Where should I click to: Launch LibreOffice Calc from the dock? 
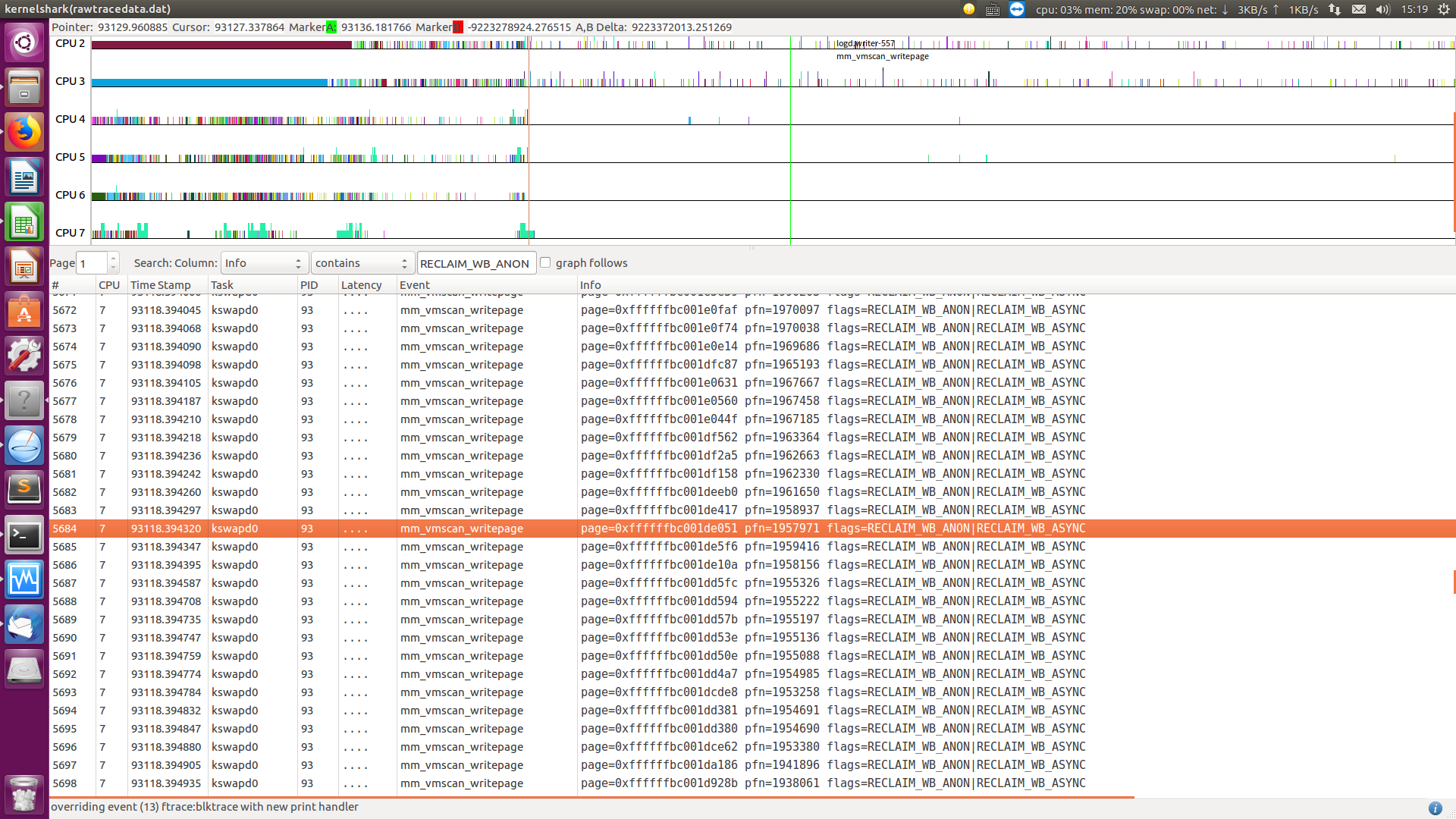[x=24, y=223]
